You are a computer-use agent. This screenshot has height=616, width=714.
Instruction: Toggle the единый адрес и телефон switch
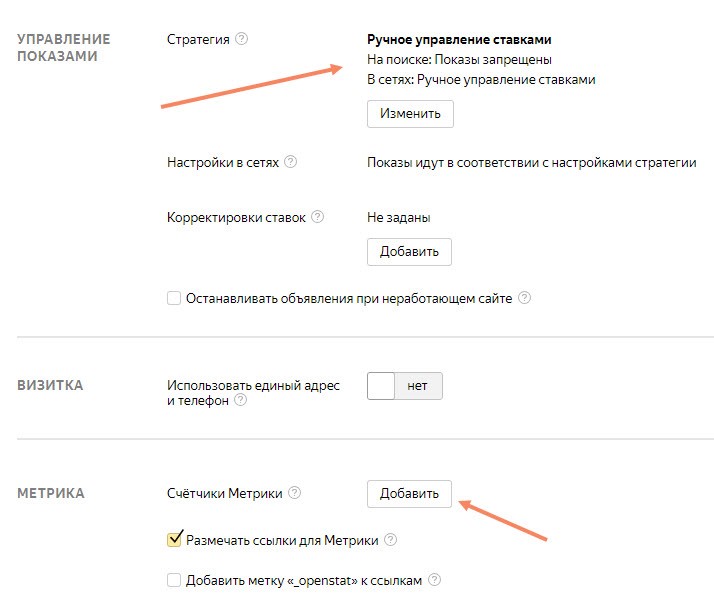(x=404, y=386)
